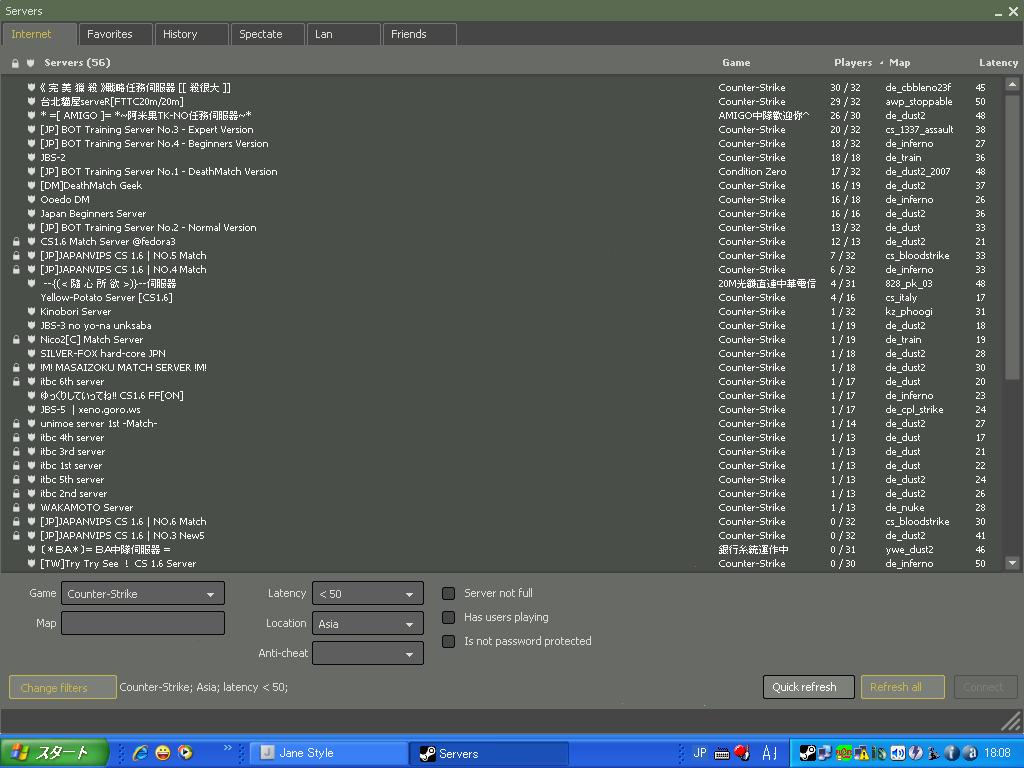Switch to the Favorites tab
This screenshot has width=1024, height=768.
coord(110,34)
